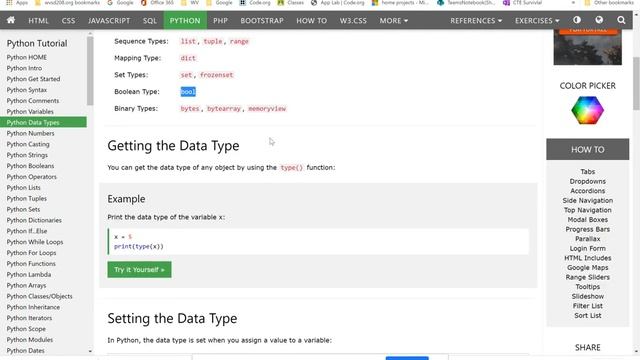
Task: Expand the EXERCISES dropdown
Action: click(x=537, y=20)
